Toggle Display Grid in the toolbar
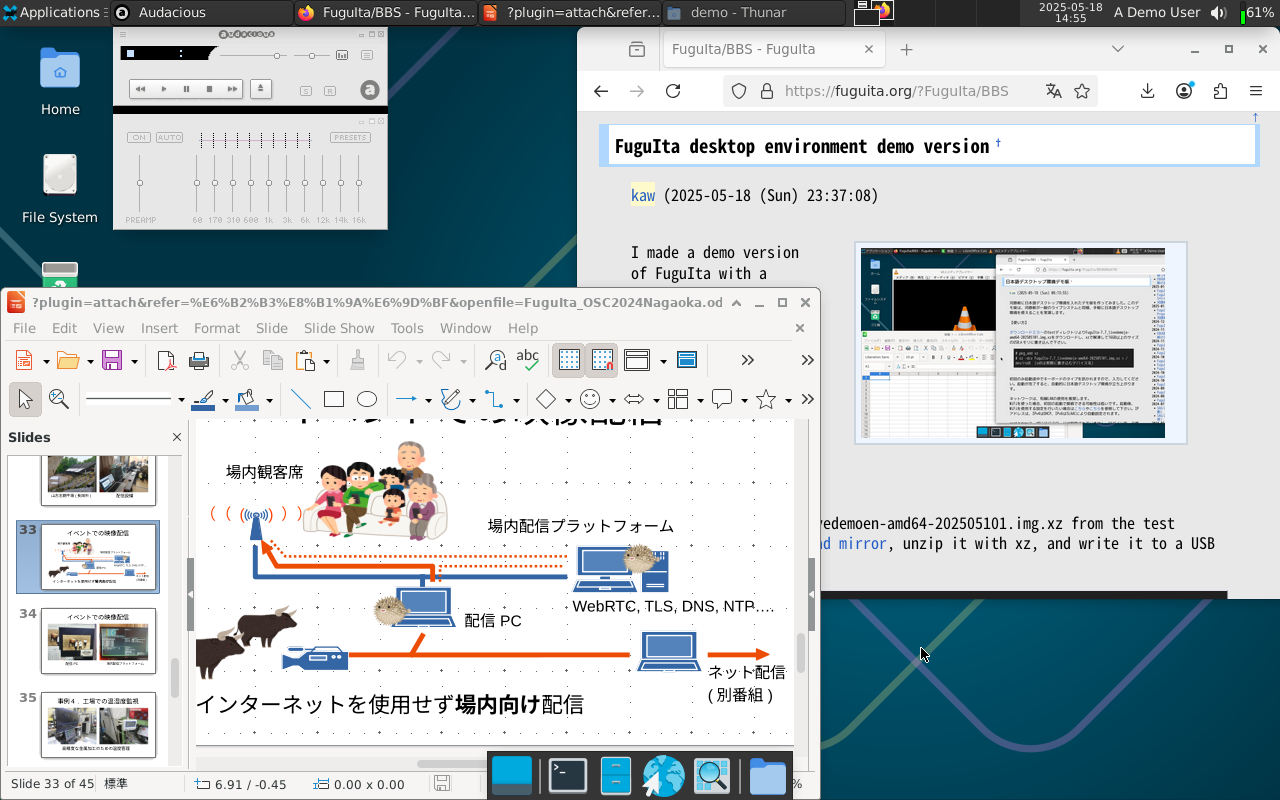This screenshot has width=1280, height=800. pos(569,360)
